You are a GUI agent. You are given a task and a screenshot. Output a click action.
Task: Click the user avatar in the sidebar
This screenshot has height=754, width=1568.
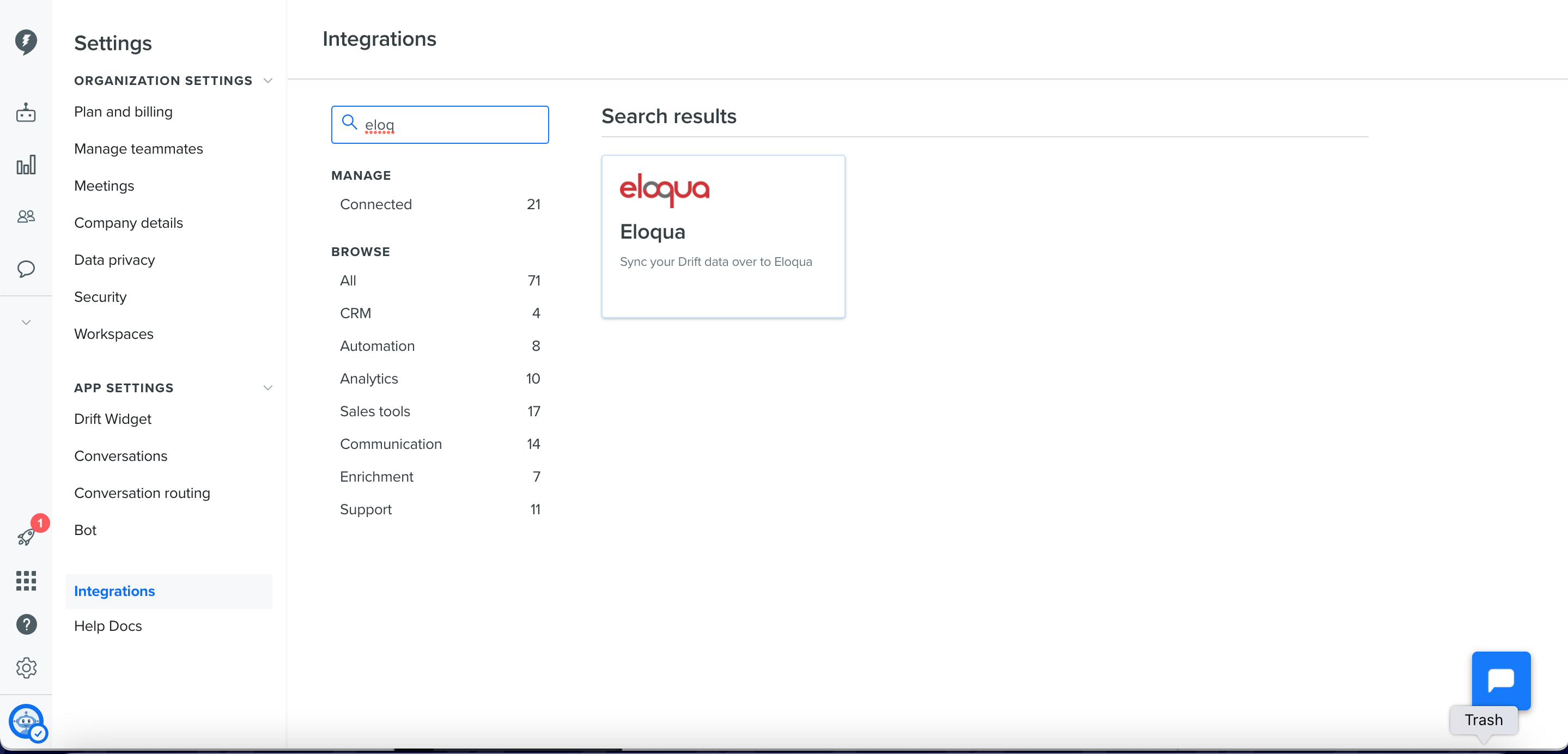26,722
